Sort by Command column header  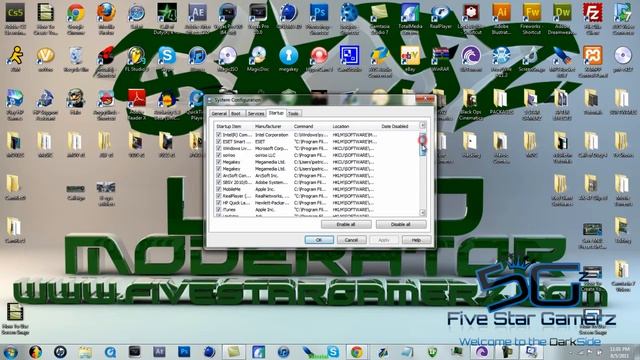pyautogui.click(x=311, y=126)
